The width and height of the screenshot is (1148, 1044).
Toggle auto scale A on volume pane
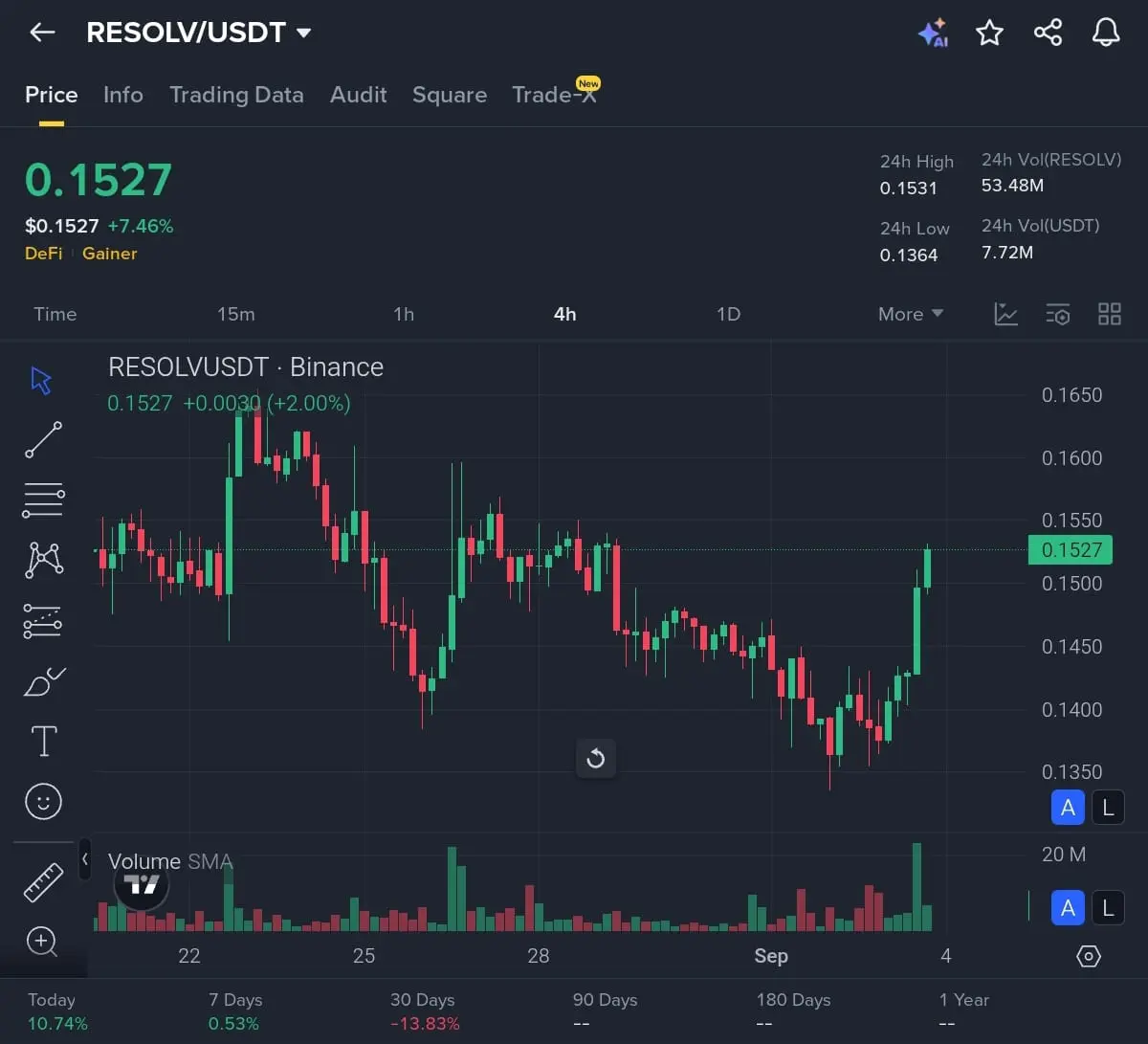click(x=1069, y=907)
